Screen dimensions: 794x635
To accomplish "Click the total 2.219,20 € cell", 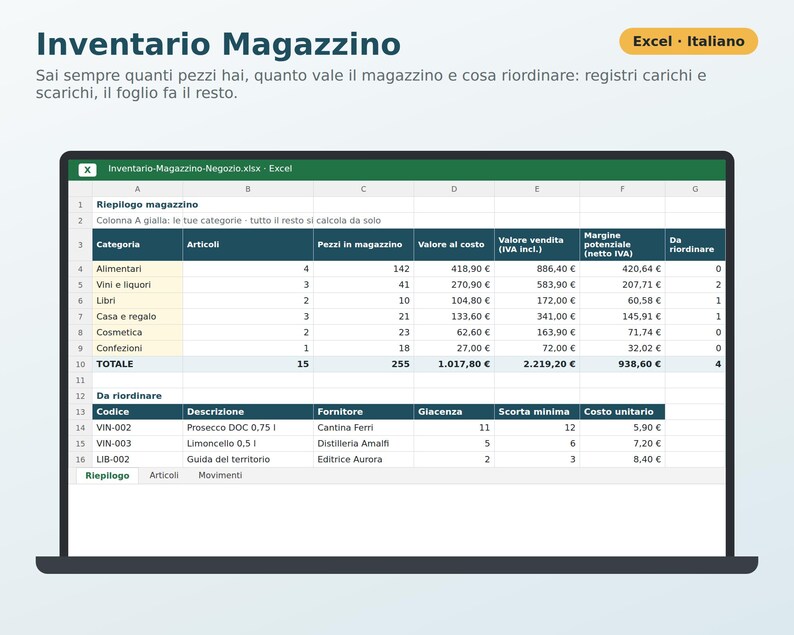I will click(x=537, y=364).
